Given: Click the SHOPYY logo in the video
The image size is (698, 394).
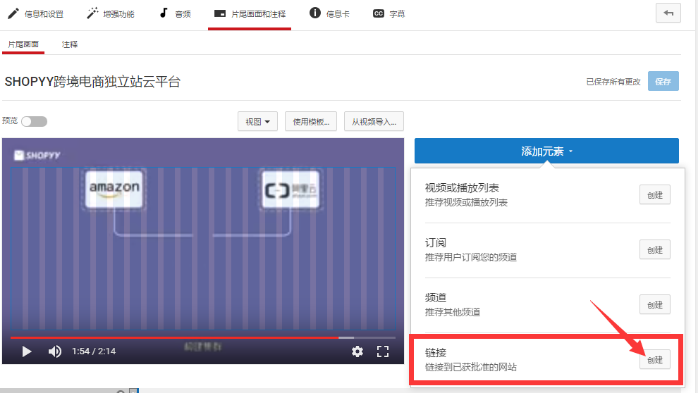Looking at the screenshot, I should (37, 155).
